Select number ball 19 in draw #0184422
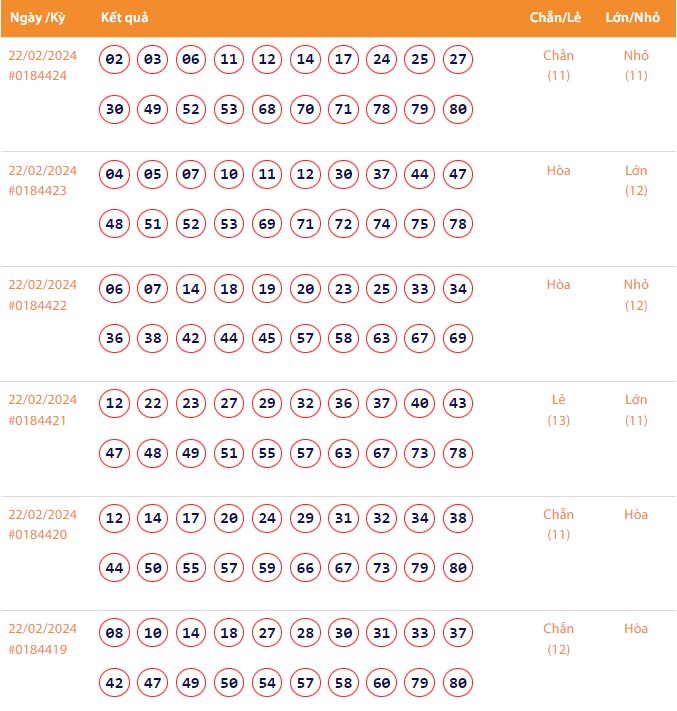This screenshot has height=711, width=677. coord(267,290)
